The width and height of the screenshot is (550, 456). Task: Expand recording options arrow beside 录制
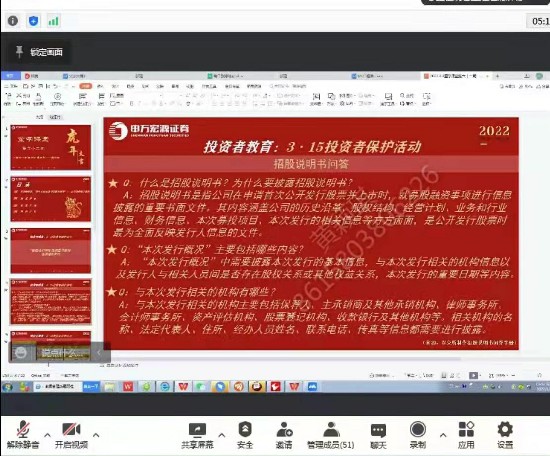443,435
